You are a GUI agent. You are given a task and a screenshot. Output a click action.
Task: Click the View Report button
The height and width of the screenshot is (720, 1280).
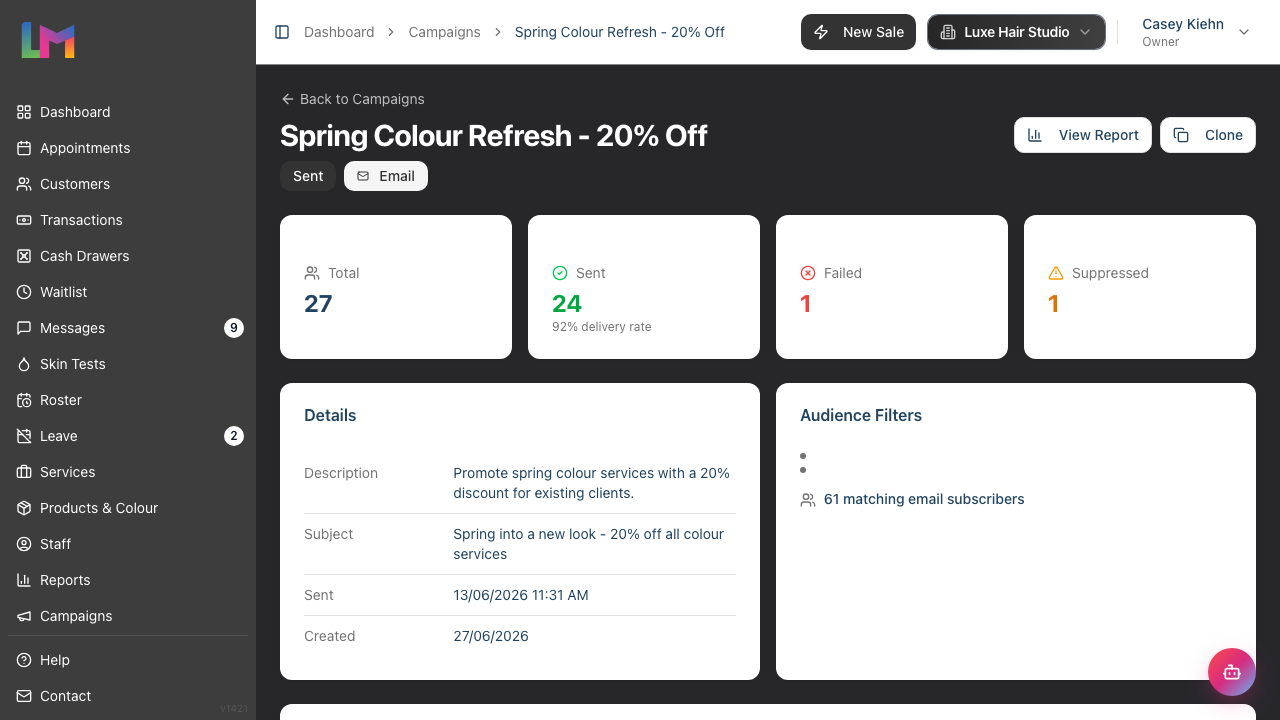point(1083,135)
